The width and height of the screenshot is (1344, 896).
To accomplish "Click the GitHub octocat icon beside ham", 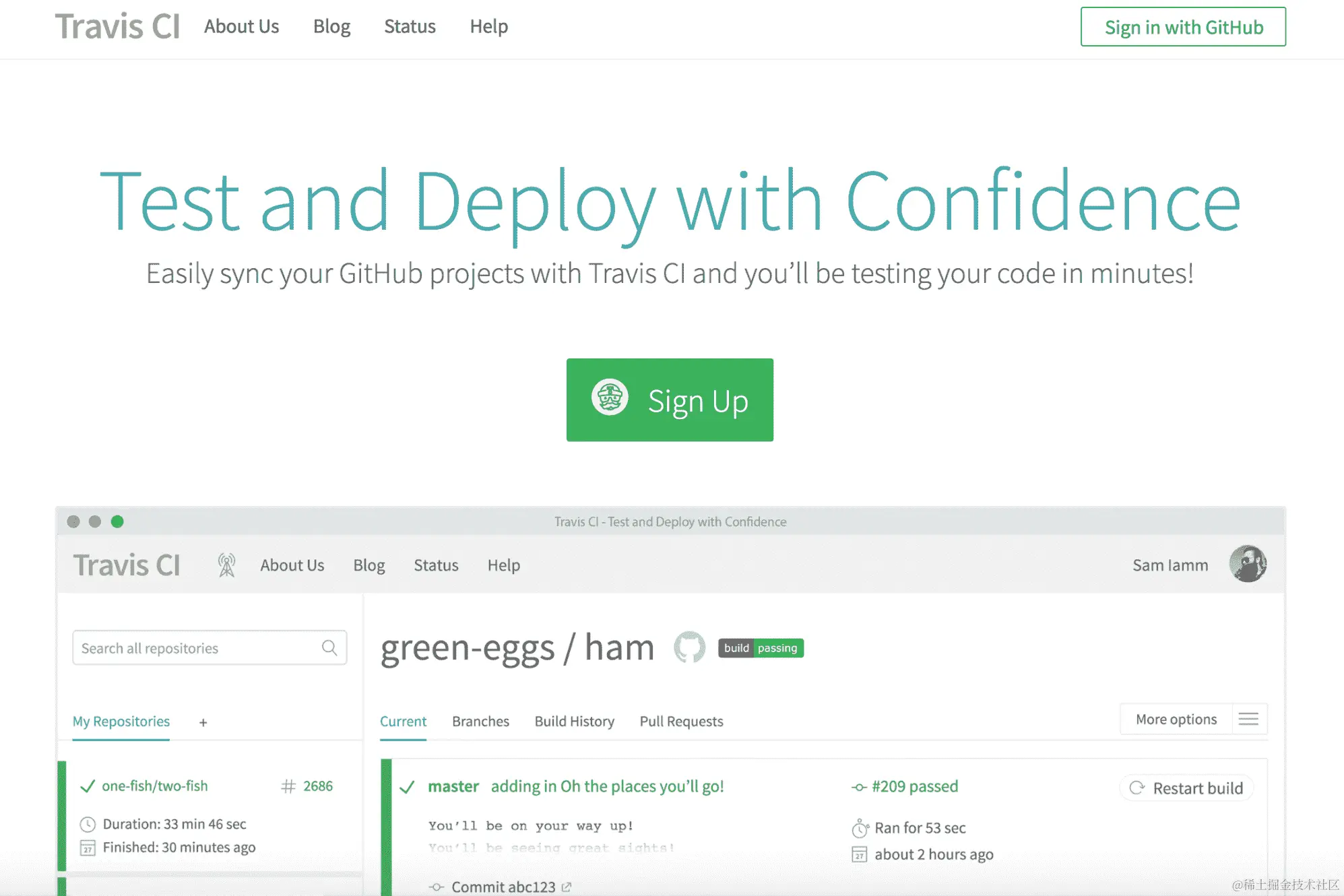I will (x=689, y=647).
